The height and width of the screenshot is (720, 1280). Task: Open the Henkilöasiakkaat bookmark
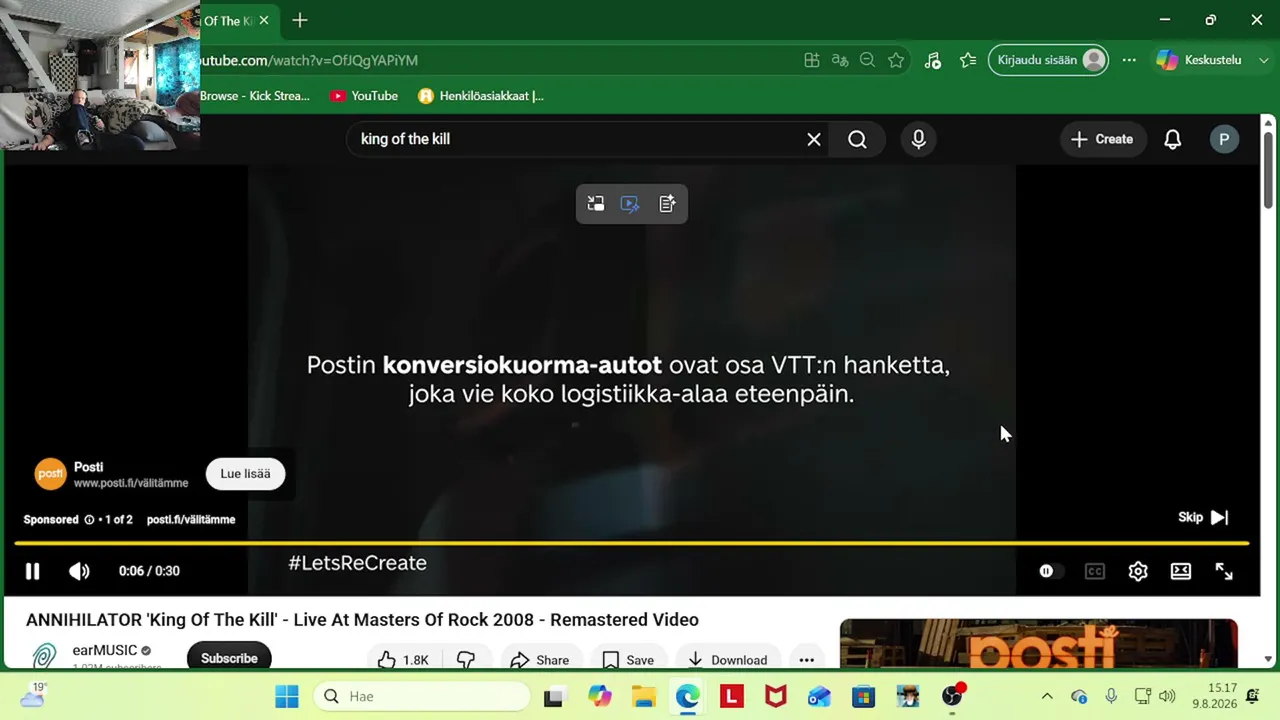click(481, 96)
